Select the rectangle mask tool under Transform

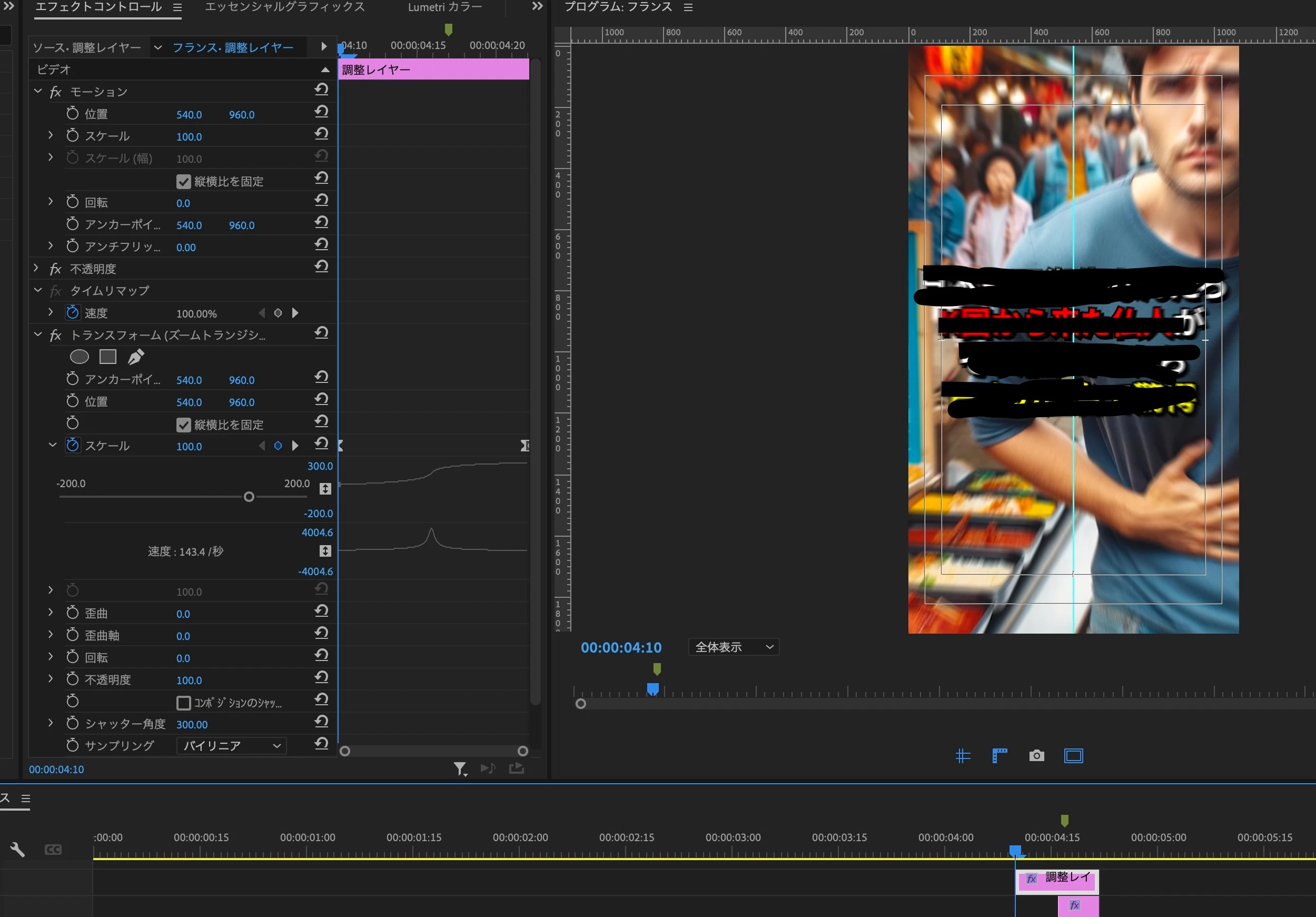(108, 357)
